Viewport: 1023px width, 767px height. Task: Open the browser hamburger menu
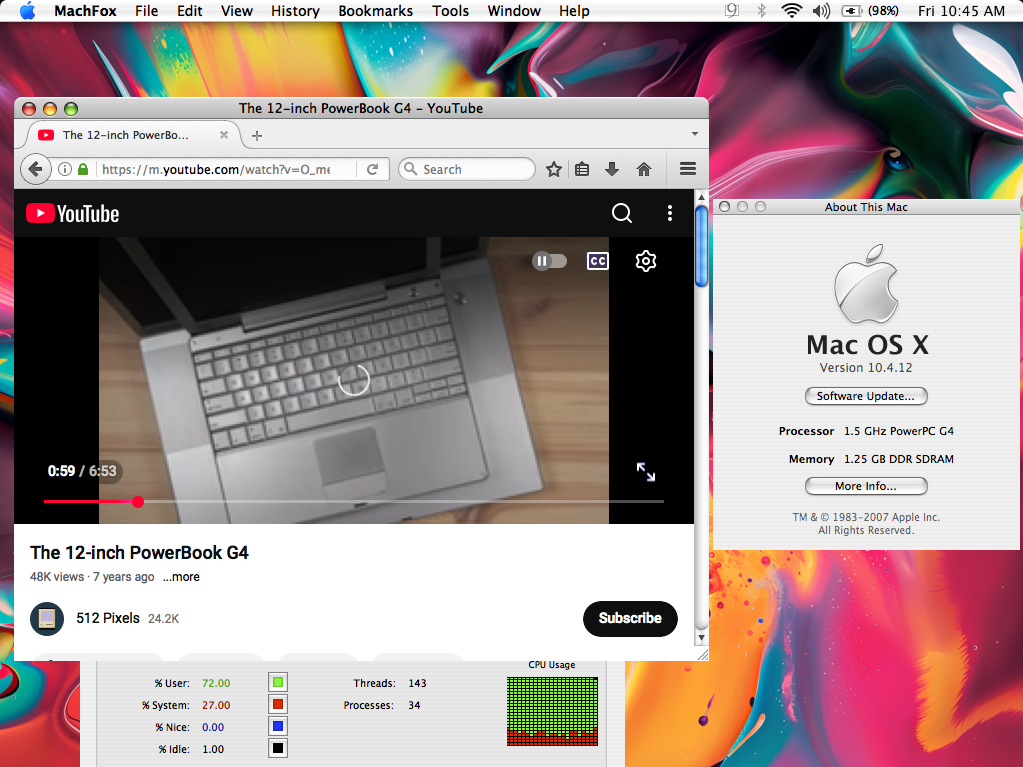pos(688,169)
